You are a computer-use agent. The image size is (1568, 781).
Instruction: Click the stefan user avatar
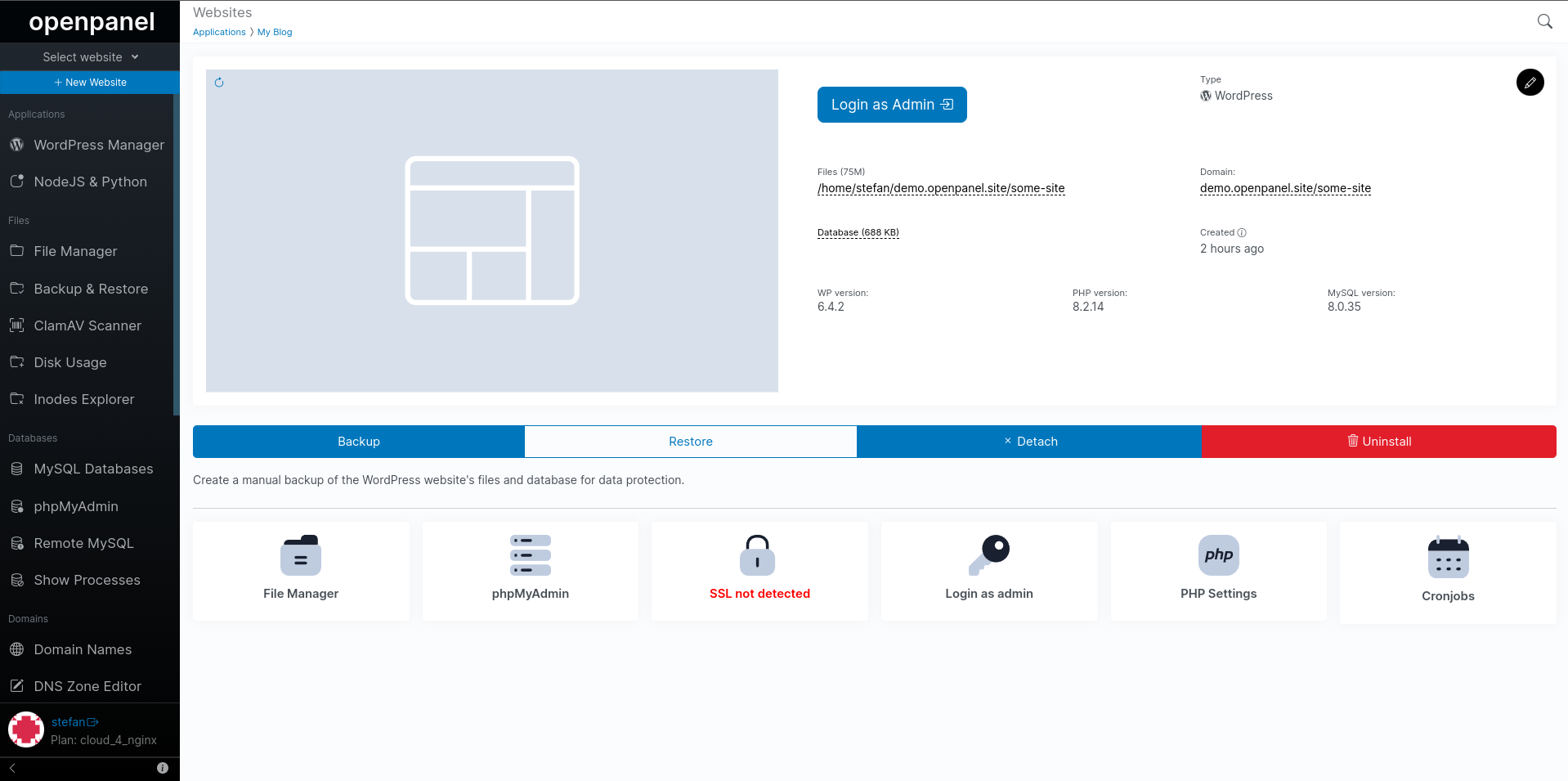(26, 730)
